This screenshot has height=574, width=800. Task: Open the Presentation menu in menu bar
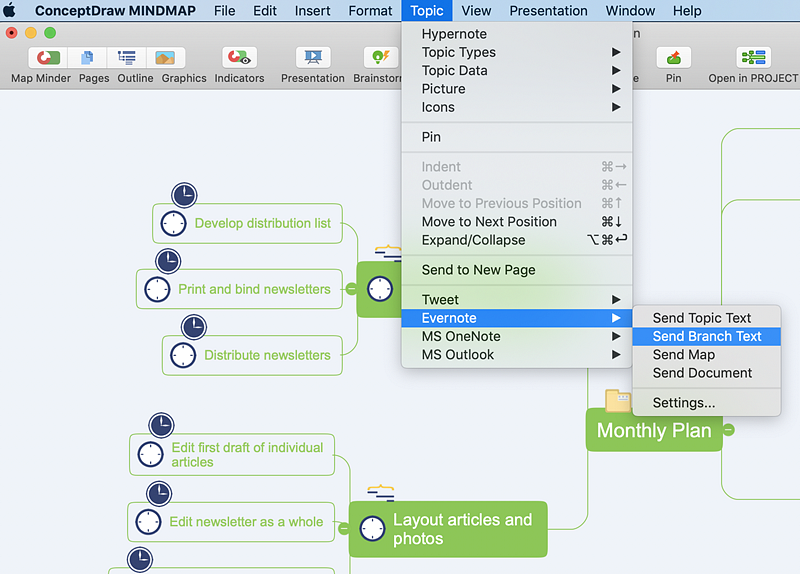[548, 11]
